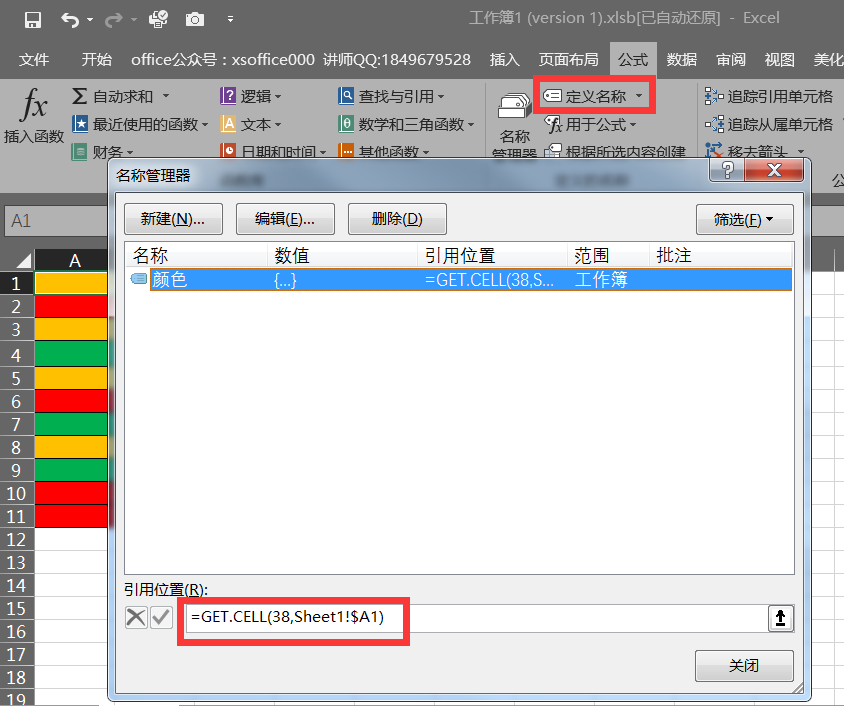This screenshot has height=706, width=844.
Task: Expand the AutoSum (自动求和) dropdown
Action: 164,96
